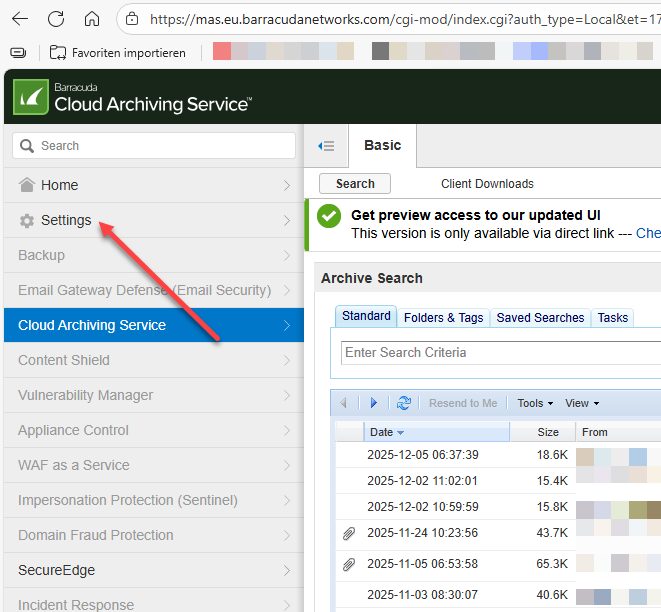Click attachment paperclip on 2025-11-24 message
The image size is (661, 612).
[x=349, y=534]
